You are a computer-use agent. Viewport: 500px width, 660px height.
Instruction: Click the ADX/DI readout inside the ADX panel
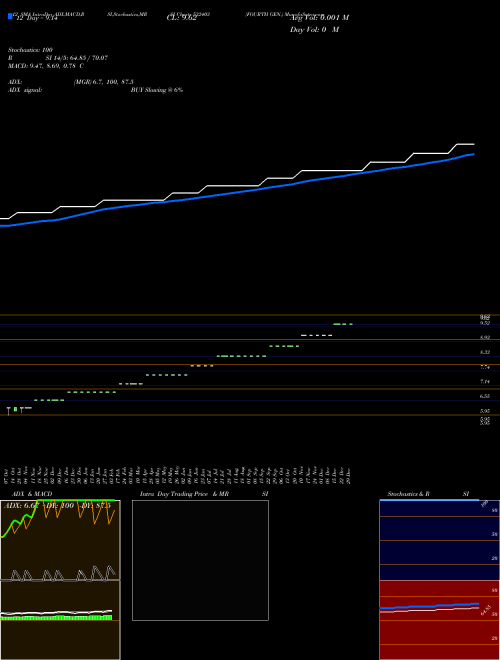57,506
